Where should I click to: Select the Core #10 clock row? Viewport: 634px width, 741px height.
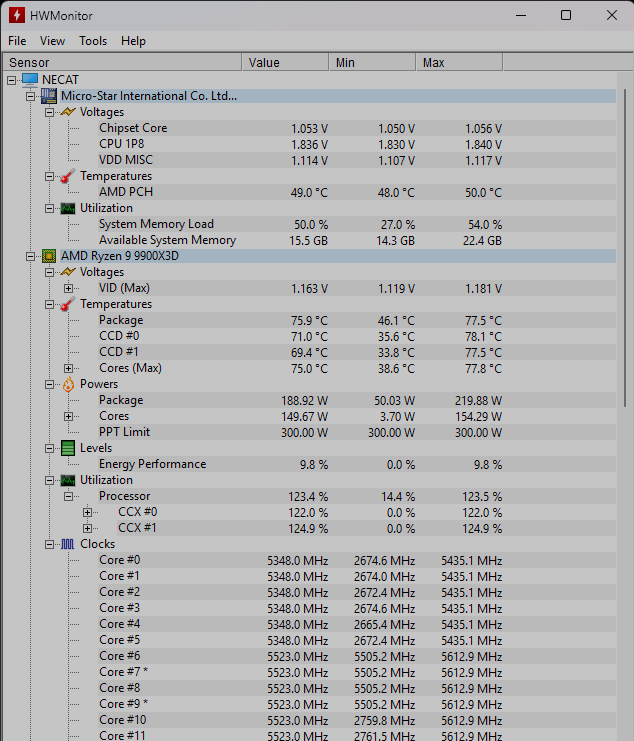coord(356,721)
